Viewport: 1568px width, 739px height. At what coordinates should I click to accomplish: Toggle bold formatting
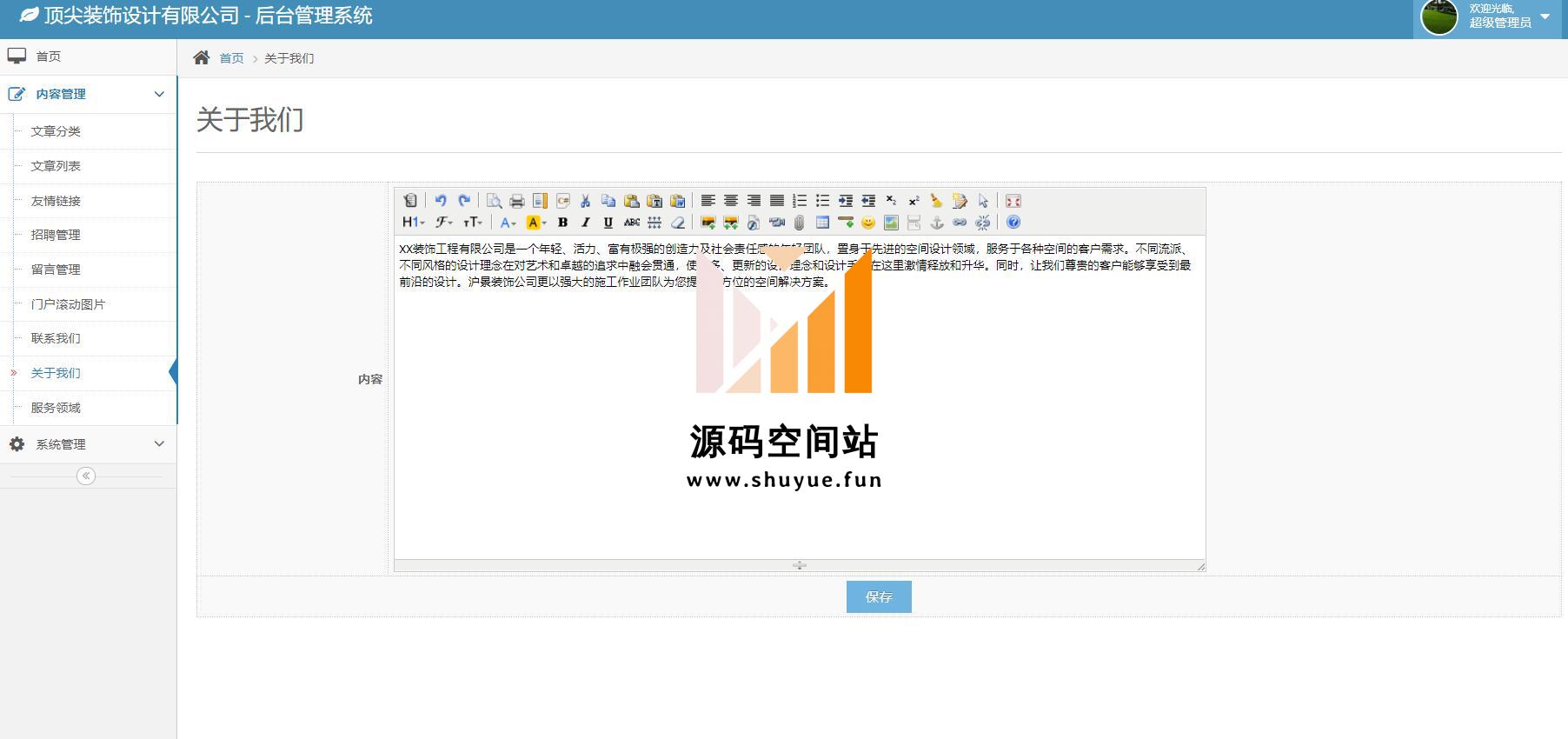pyautogui.click(x=562, y=223)
